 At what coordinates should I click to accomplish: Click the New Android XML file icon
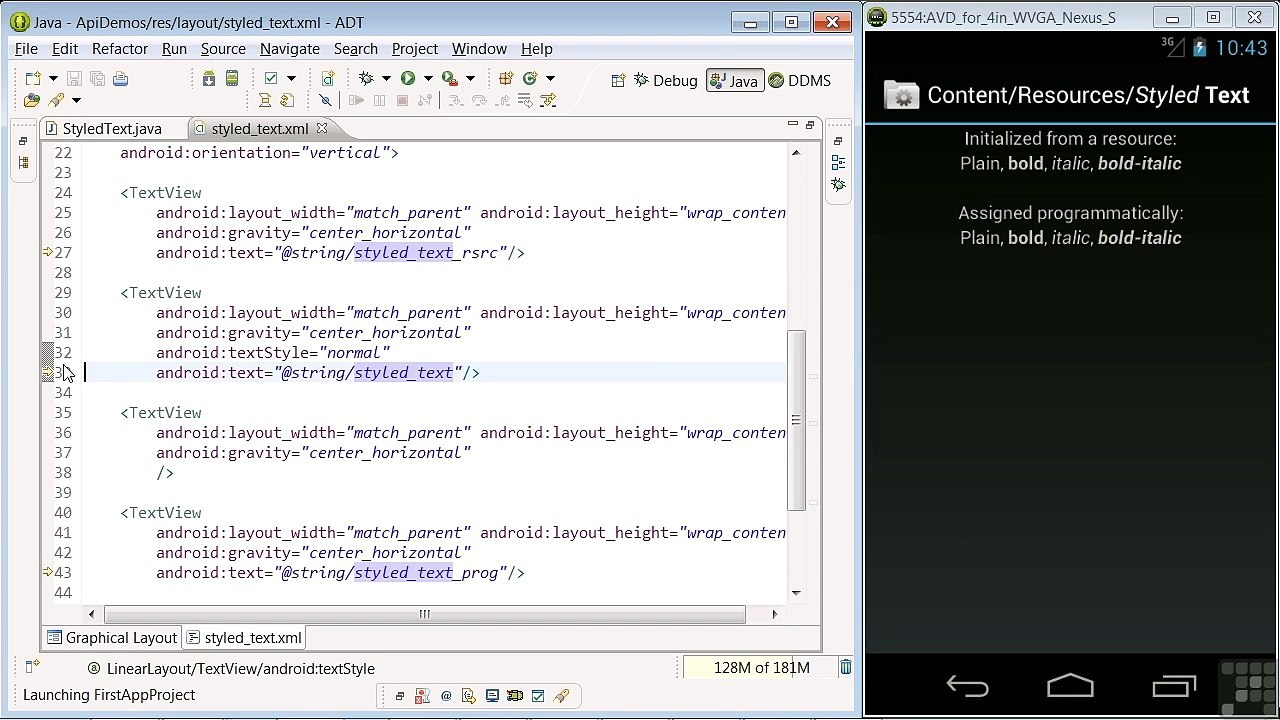point(328,78)
